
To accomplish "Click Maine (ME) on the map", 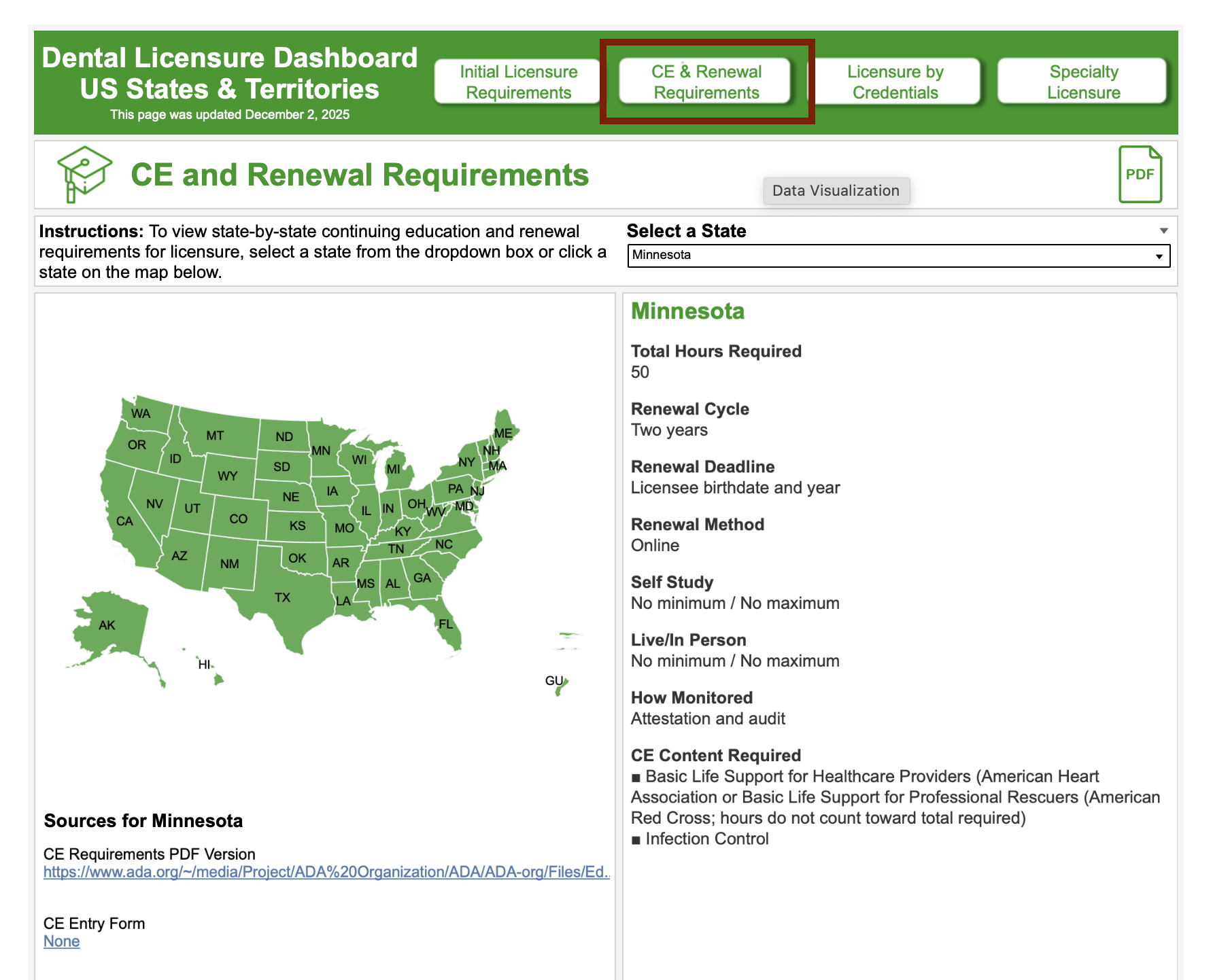I will (504, 433).
